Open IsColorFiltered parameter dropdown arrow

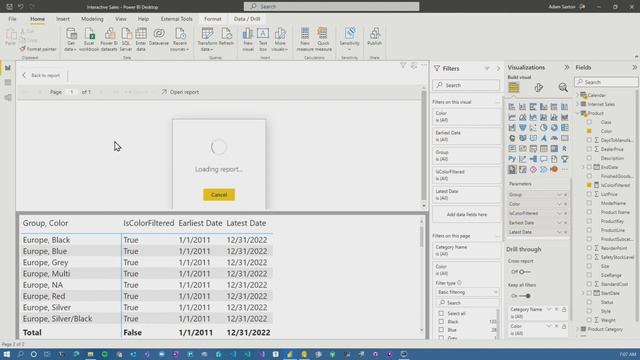560,213
